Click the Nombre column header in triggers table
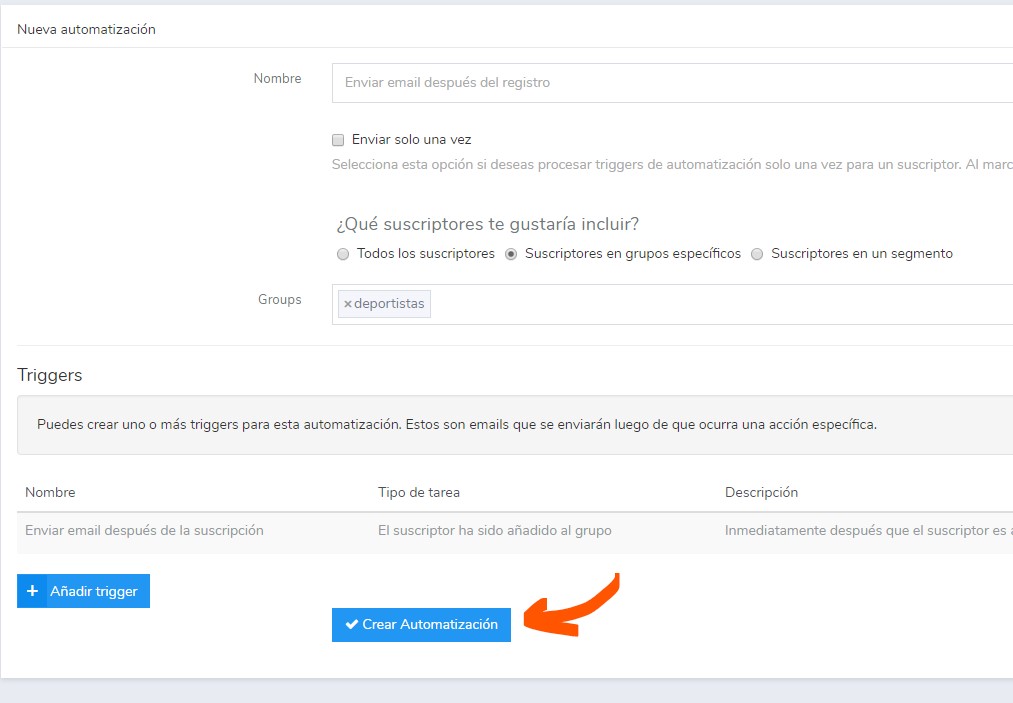Viewport: 1013px width, 703px height. [x=50, y=492]
